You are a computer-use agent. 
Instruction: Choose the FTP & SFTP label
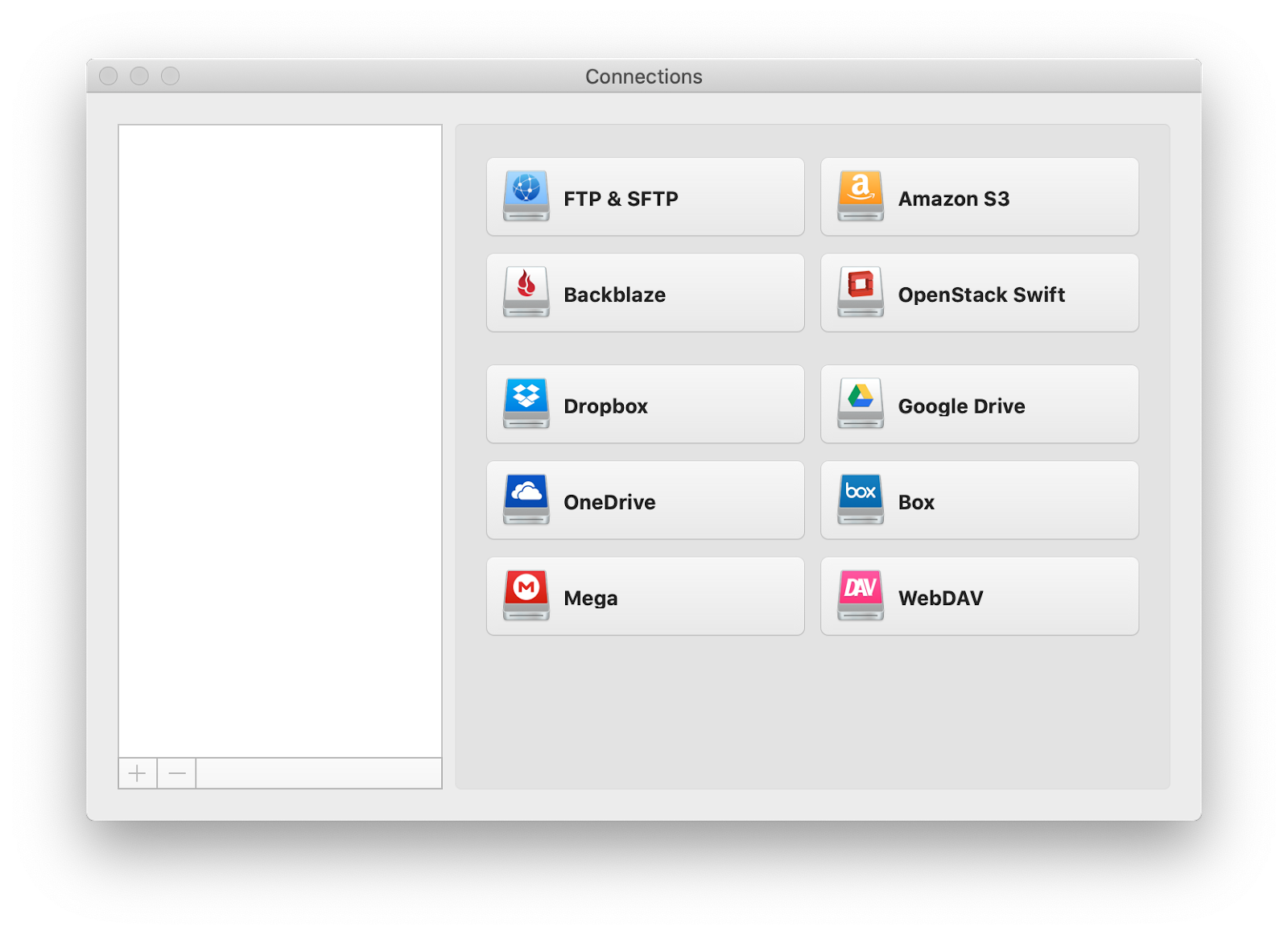coord(621,199)
